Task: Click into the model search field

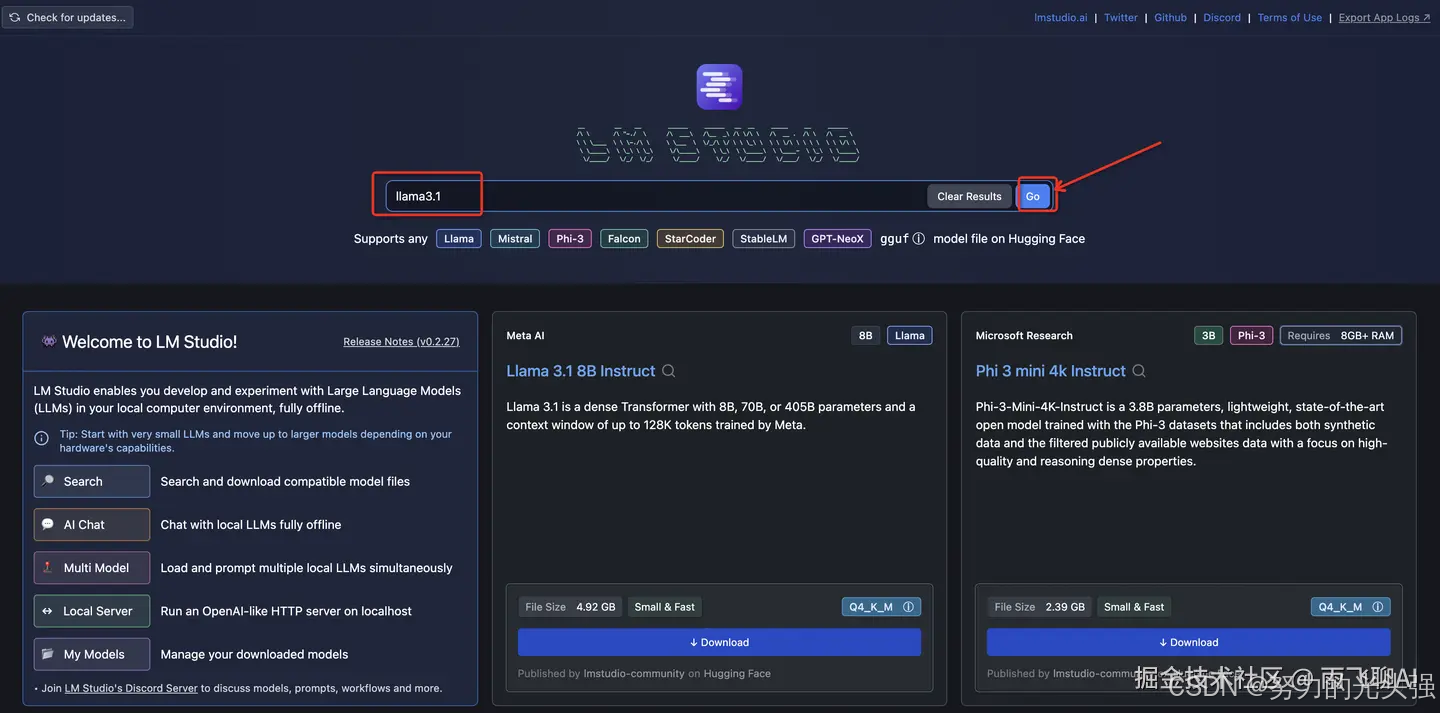Action: point(655,196)
